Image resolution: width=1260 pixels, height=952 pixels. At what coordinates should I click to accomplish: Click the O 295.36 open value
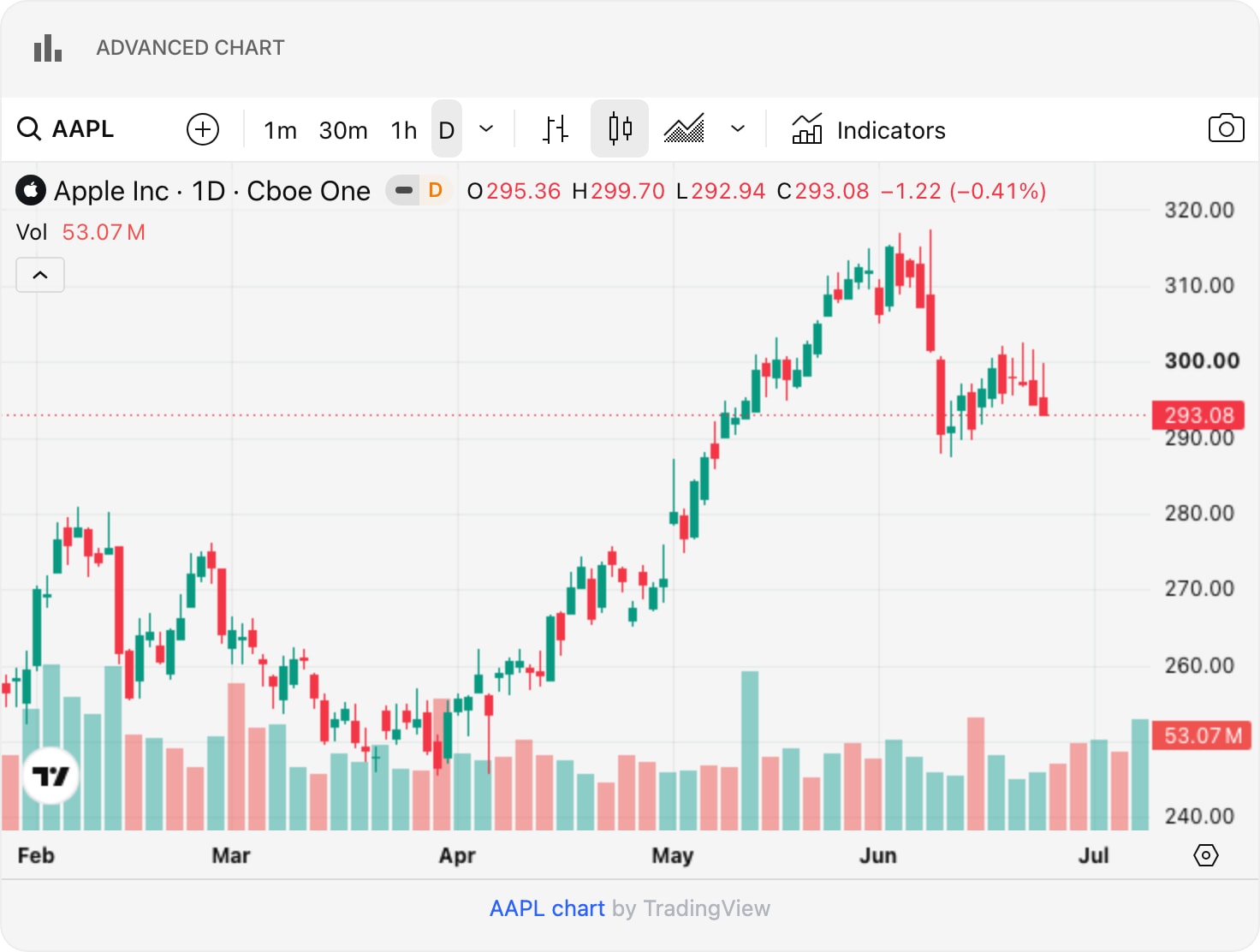(514, 191)
